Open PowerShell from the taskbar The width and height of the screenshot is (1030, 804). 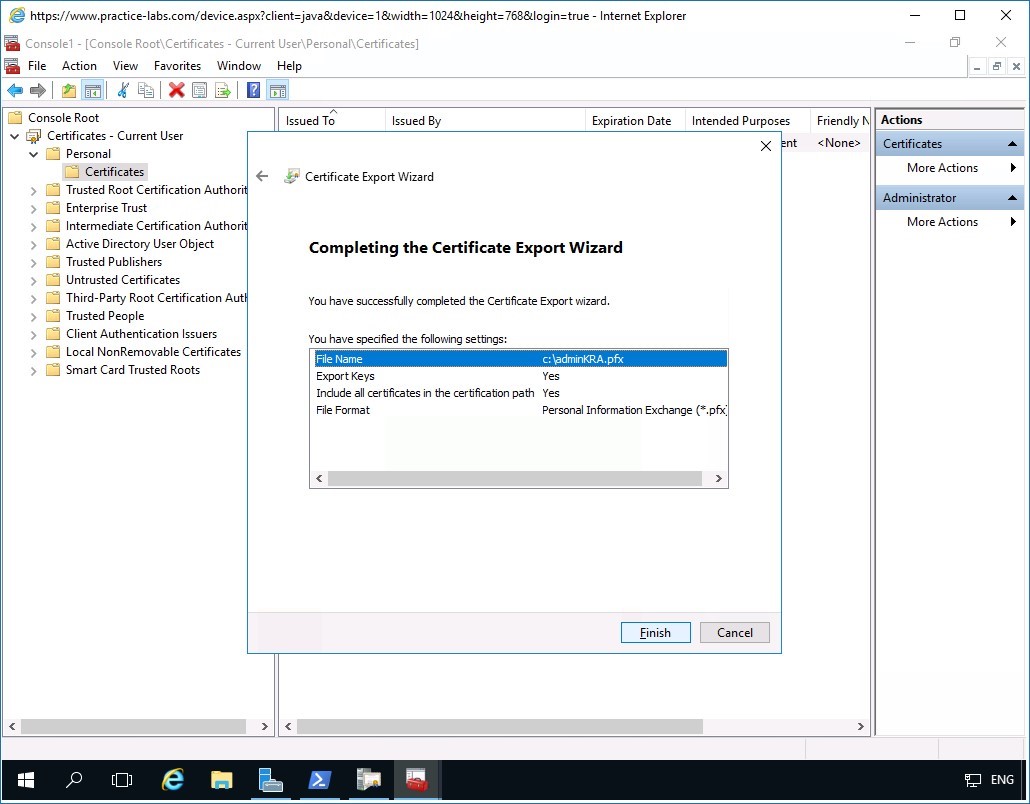point(319,780)
